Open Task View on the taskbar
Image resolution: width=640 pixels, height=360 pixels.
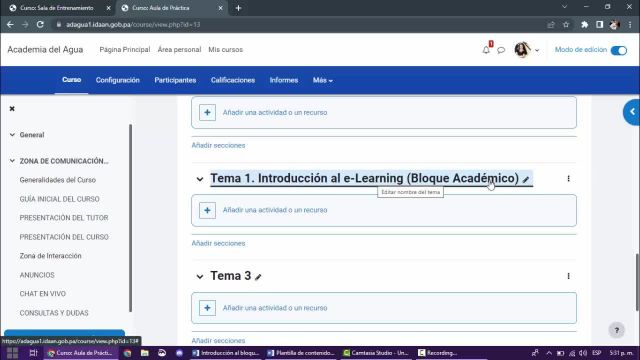click(33, 353)
